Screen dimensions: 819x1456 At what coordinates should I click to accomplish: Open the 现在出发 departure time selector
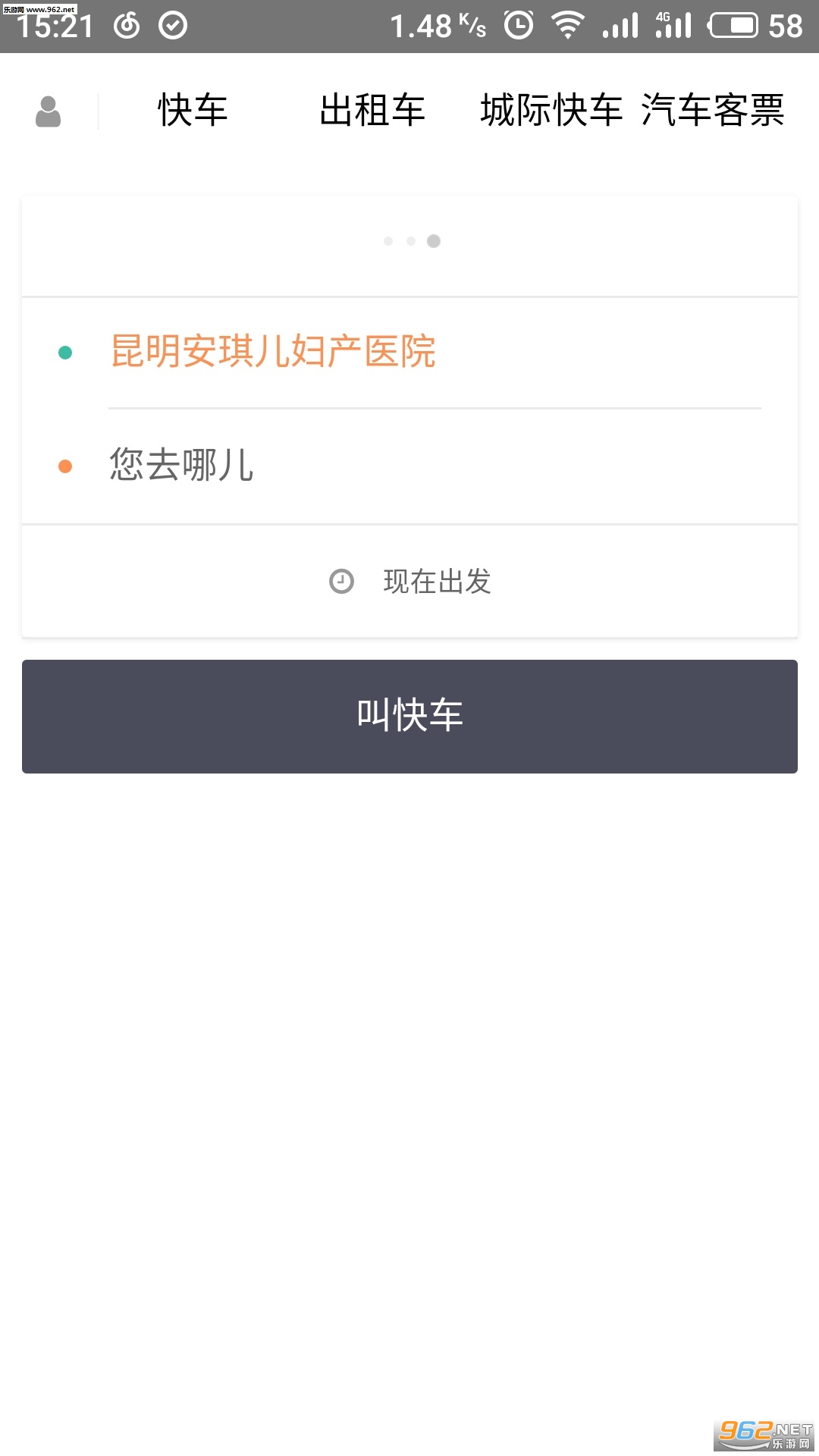(x=437, y=582)
